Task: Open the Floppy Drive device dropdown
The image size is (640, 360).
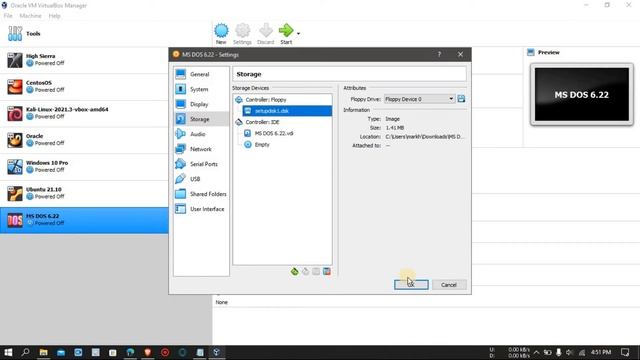Action: (x=419, y=99)
